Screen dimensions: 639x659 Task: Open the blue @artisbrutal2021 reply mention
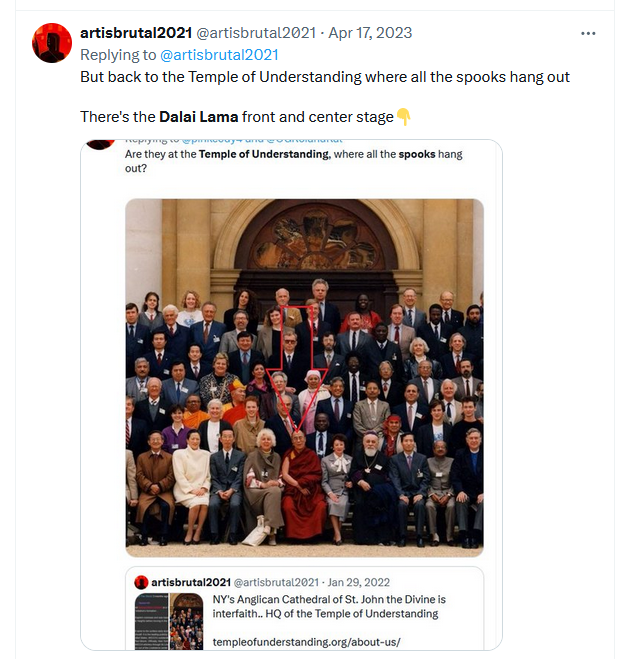219,55
